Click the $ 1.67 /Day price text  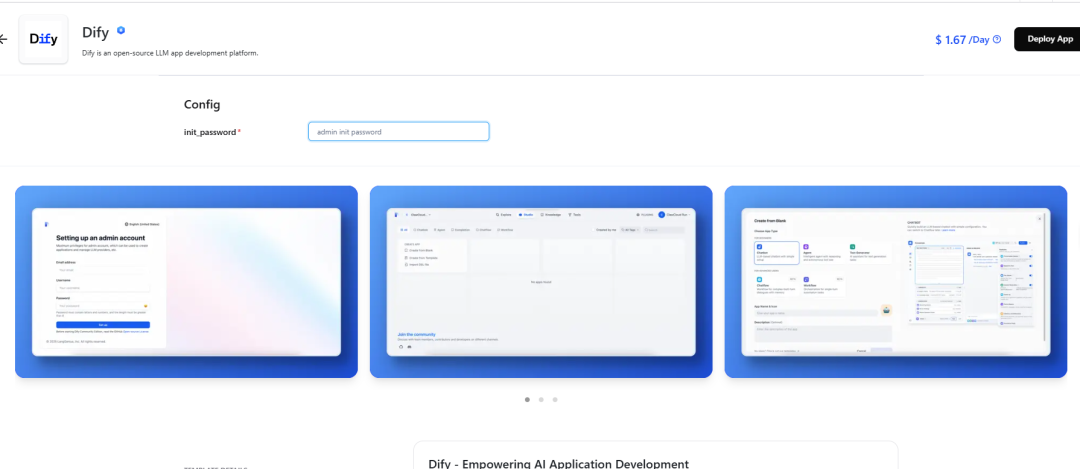[x=961, y=40]
